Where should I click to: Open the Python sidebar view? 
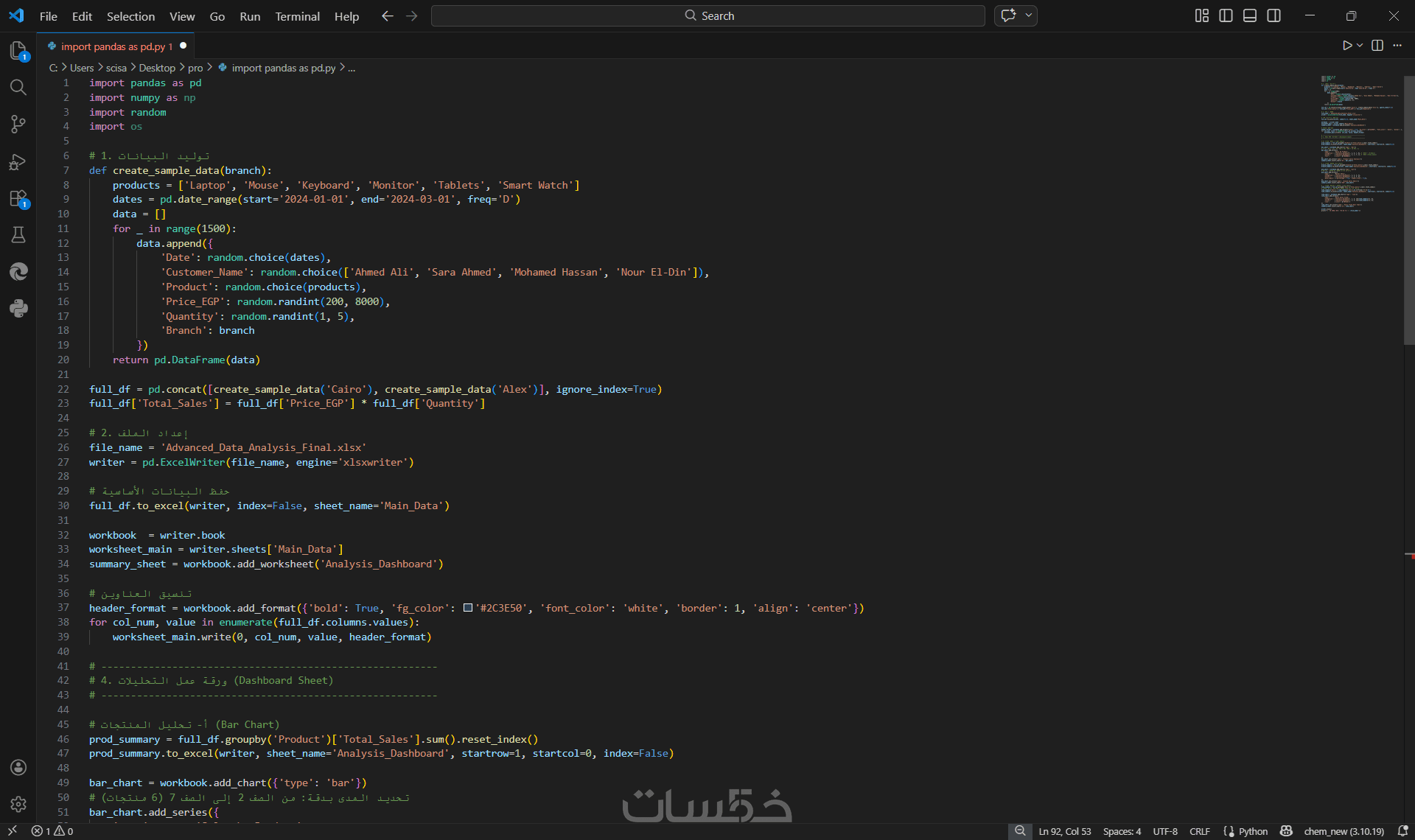pyautogui.click(x=18, y=308)
